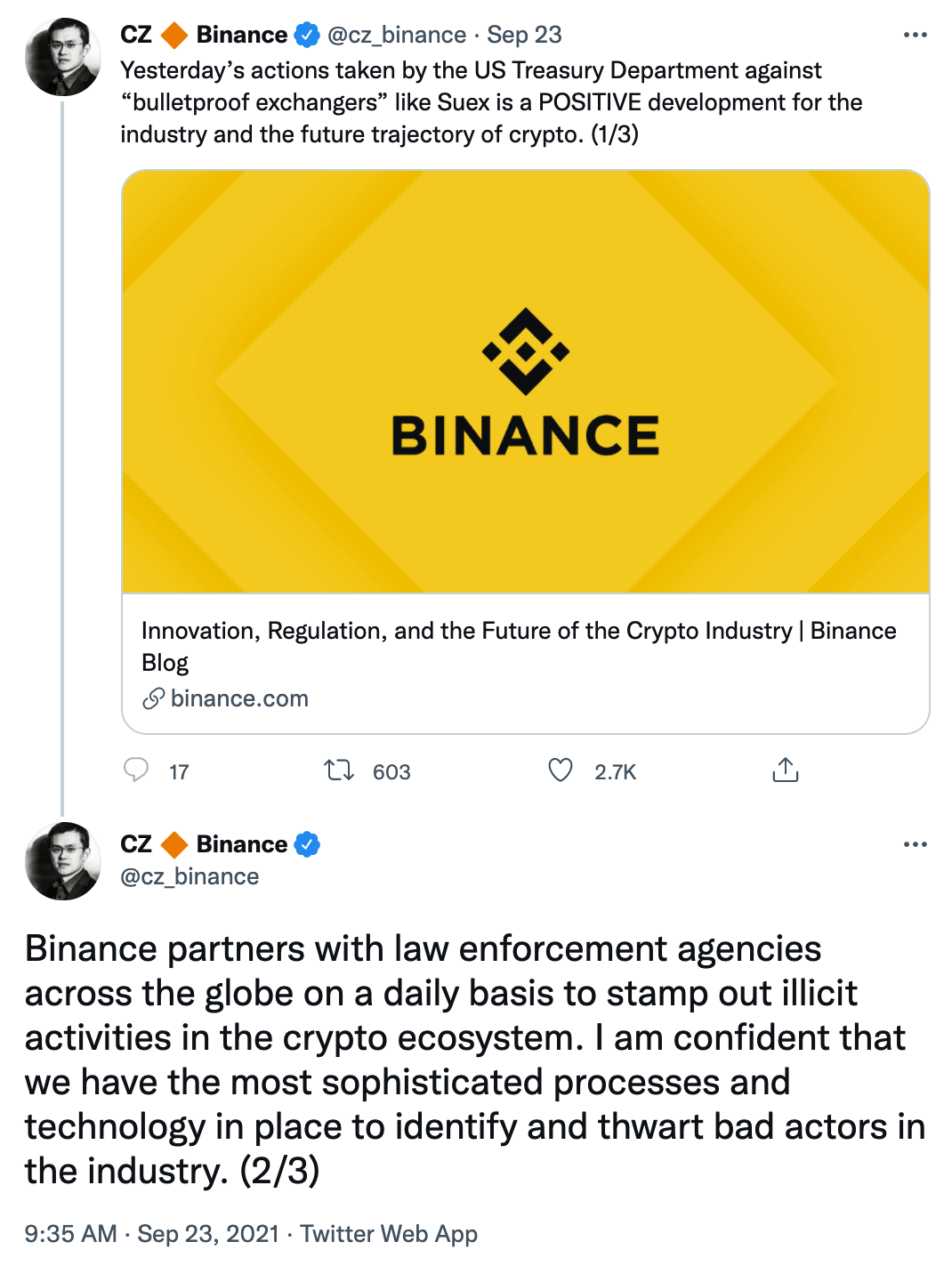Click the Twitter Web App source label
Image resolution: width=952 pixels, height=1274 pixels.
[389, 1234]
